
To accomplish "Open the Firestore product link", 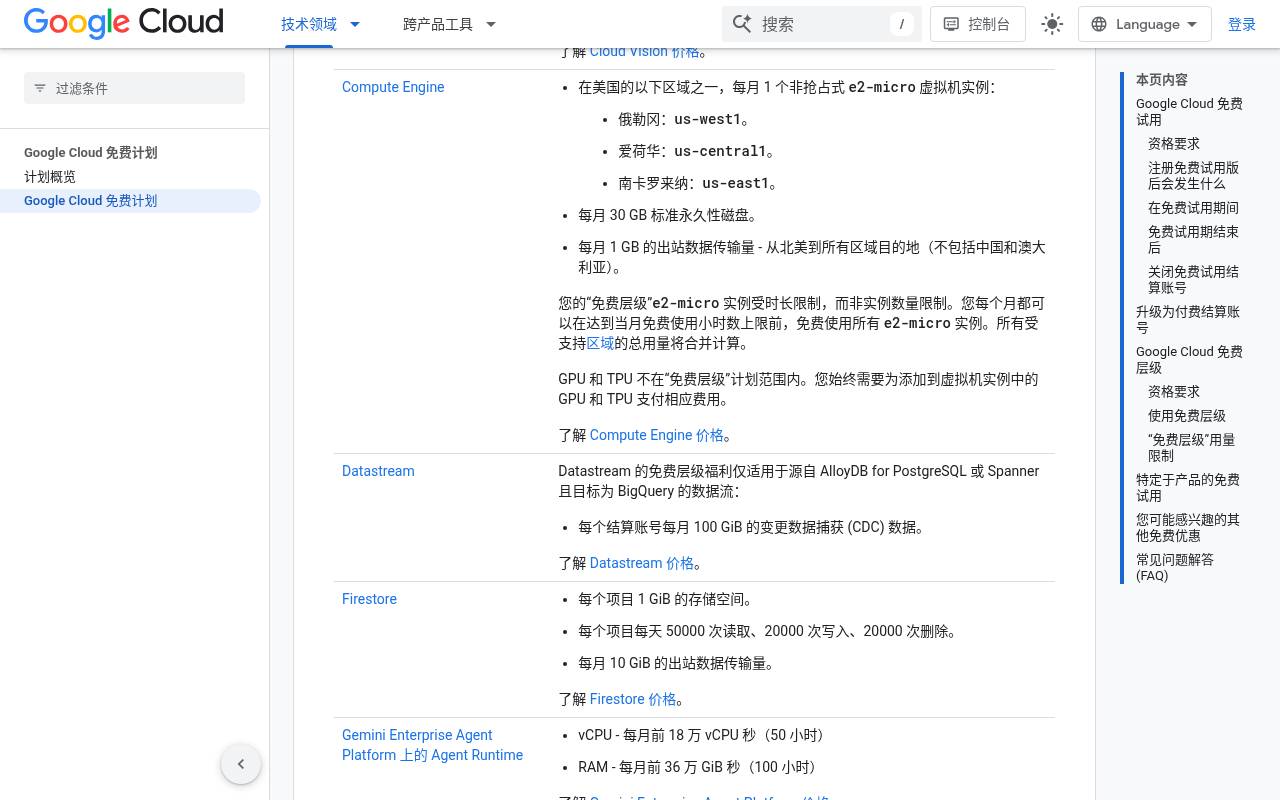I will click(x=369, y=599).
